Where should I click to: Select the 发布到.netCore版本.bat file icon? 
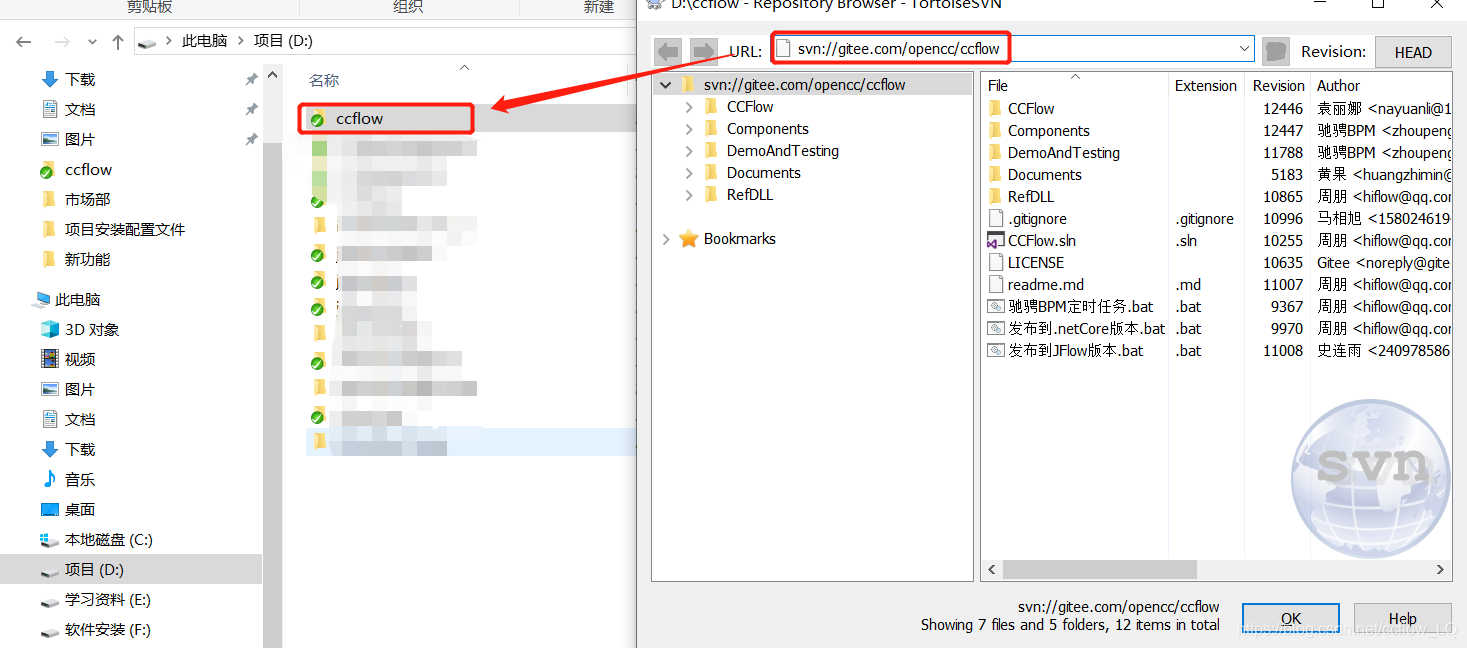tap(995, 329)
